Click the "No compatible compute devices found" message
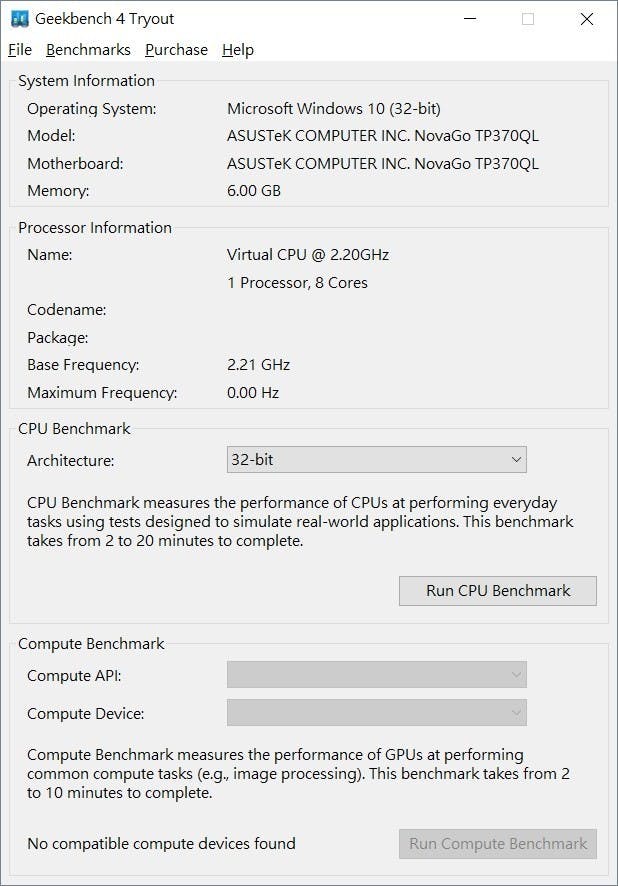The height and width of the screenshot is (886, 618). pos(161,844)
